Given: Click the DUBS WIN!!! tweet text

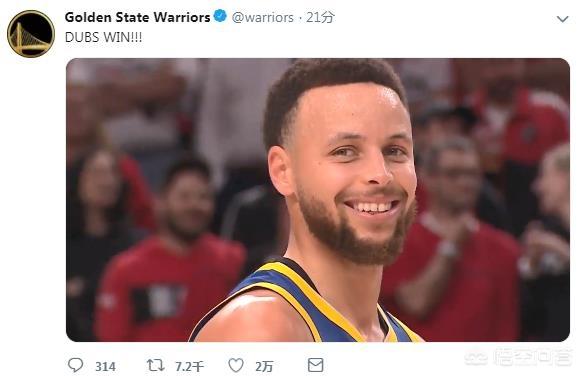Looking at the screenshot, I should click(103, 37).
